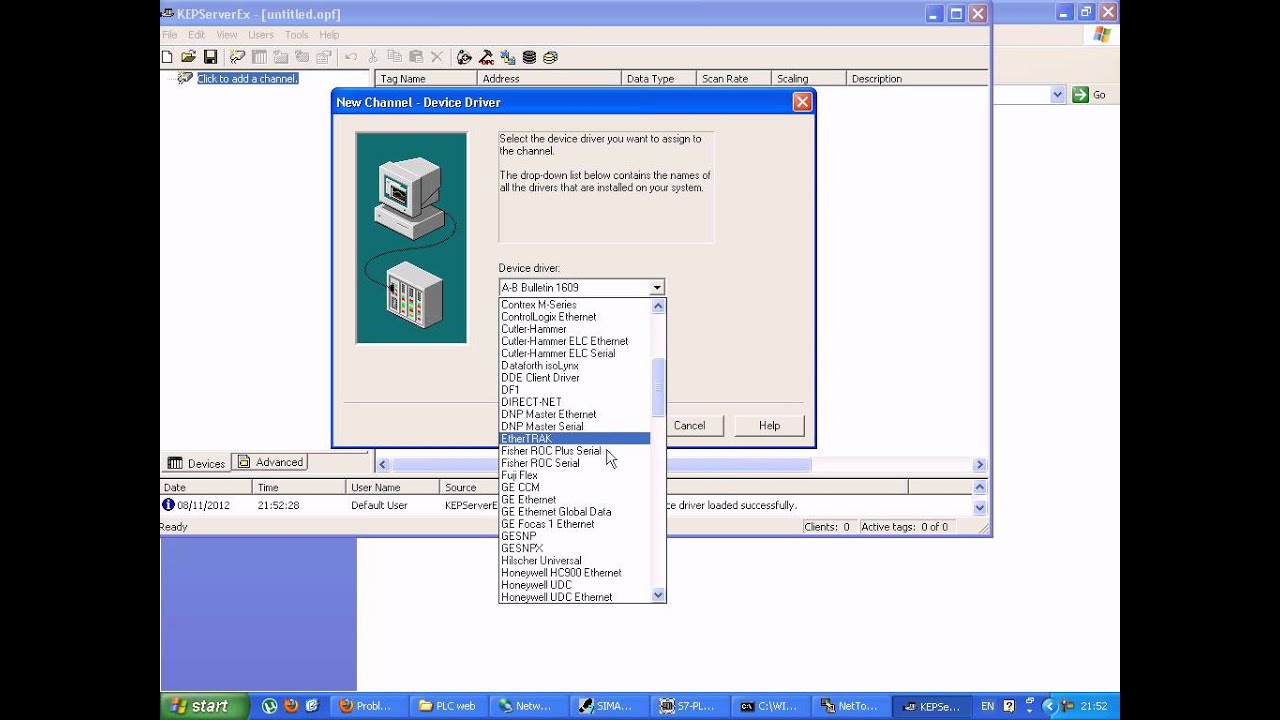Open the Tools menu
Viewport: 1280px width, 720px height.
(x=297, y=35)
